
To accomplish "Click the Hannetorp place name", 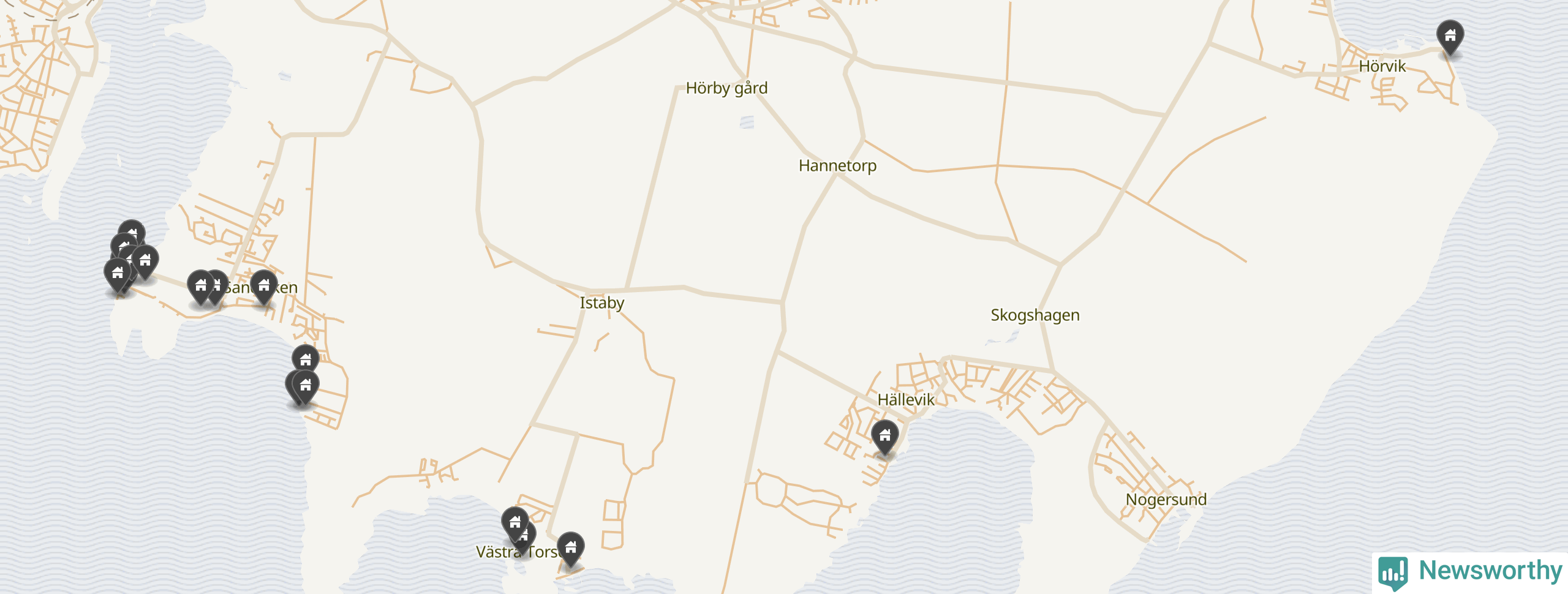I will click(837, 166).
